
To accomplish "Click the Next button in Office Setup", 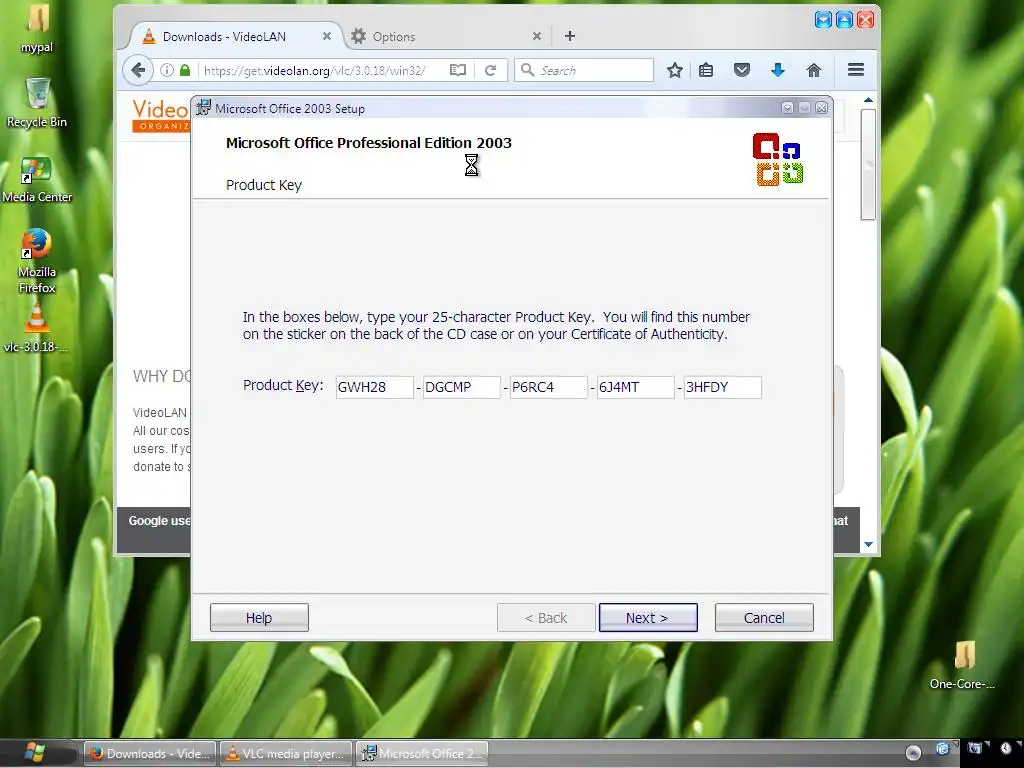I will (648, 618).
